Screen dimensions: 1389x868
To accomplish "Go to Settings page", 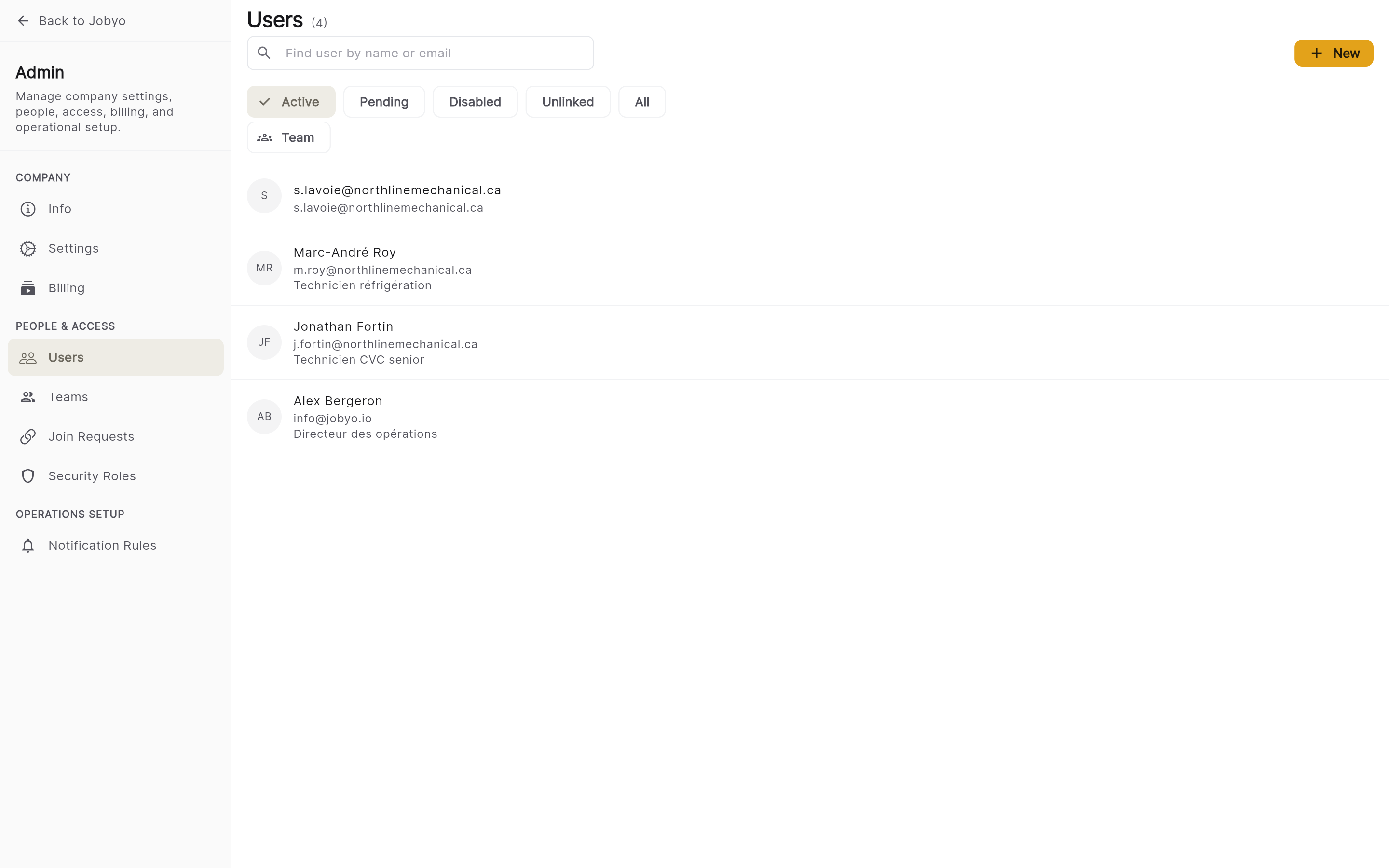I will click(115, 248).
